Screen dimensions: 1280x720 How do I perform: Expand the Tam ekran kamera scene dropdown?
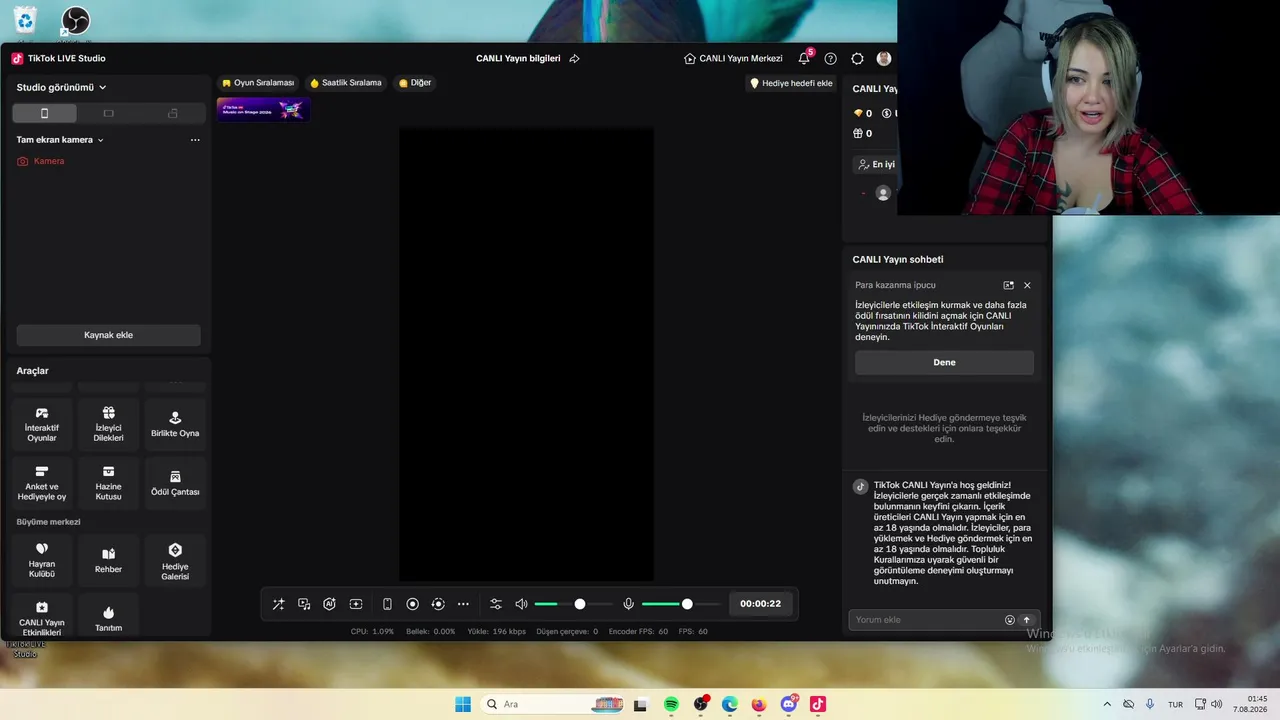[60, 140]
